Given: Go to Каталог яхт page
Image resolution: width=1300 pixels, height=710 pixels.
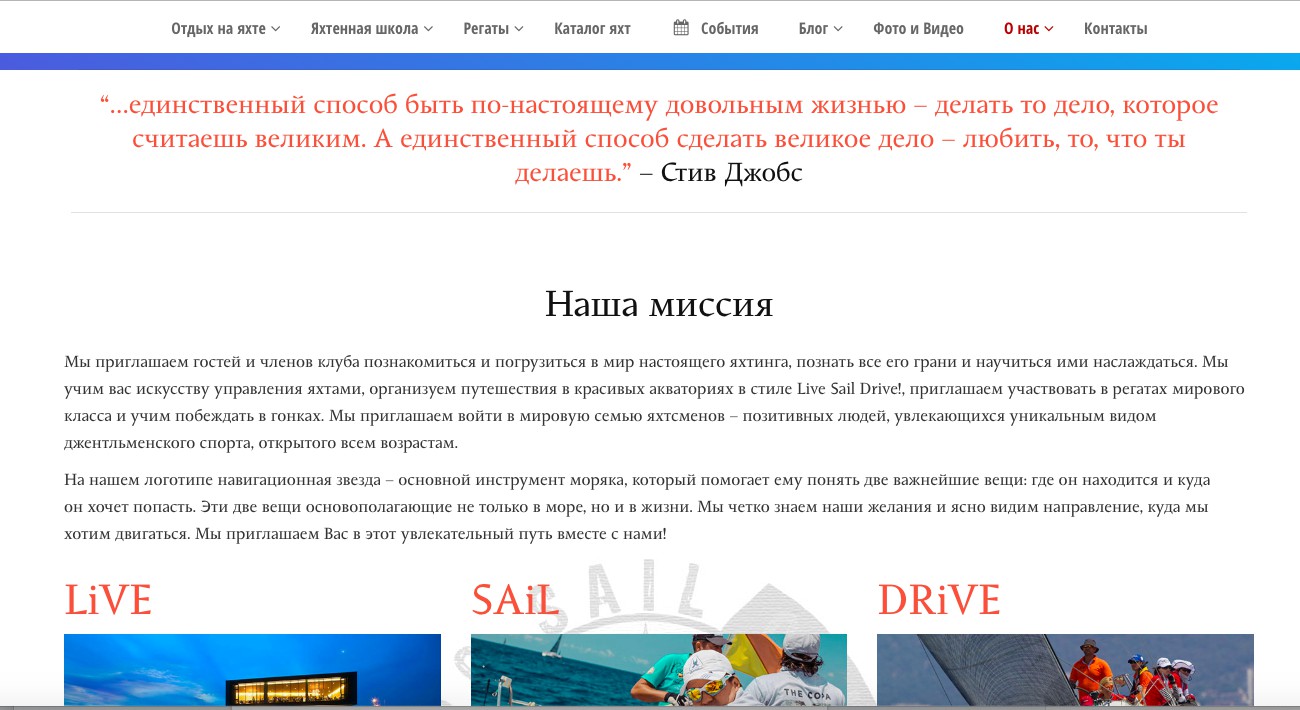Looking at the screenshot, I should click(592, 29).
